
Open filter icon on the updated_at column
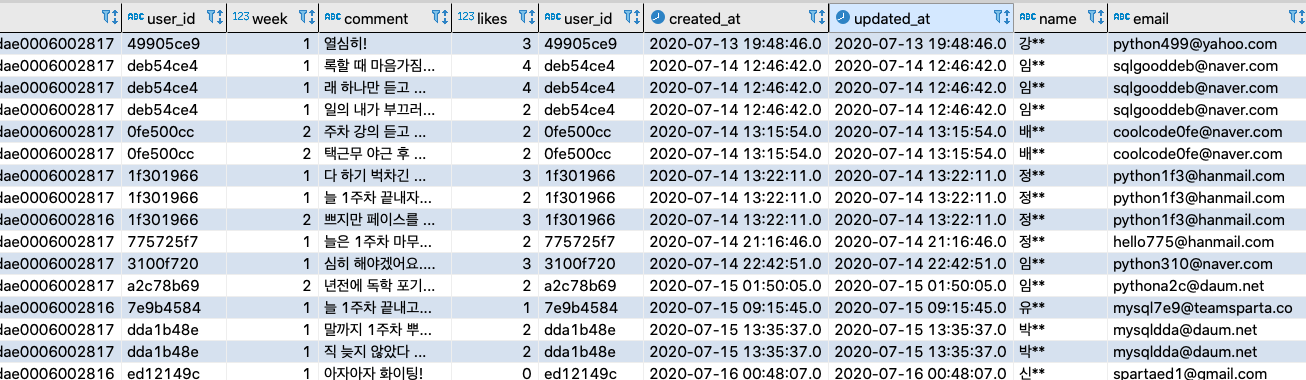tap(997, 18)
